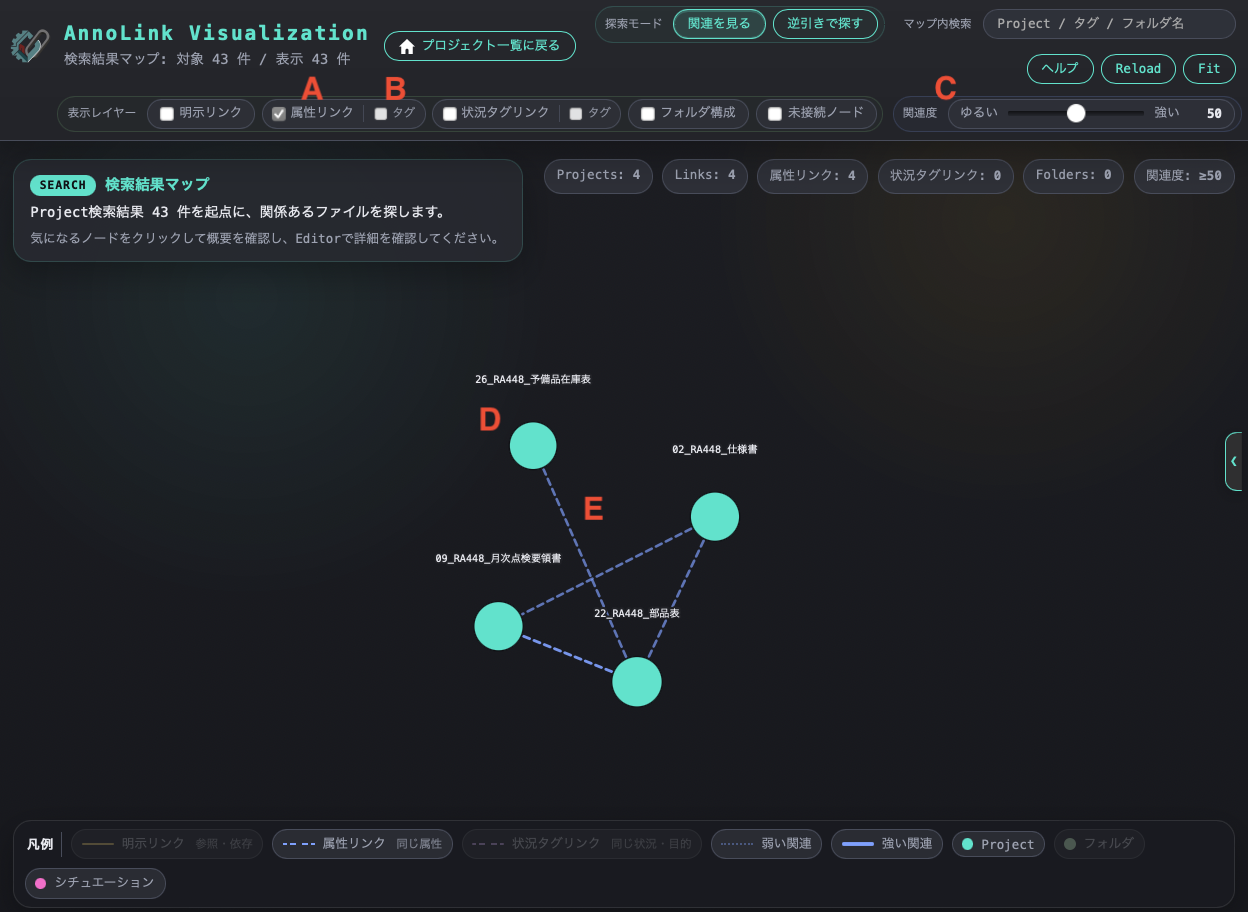Click the home icon in プロジェクト一覧に戻る
Screen dimensions: 1248x912
click(x=407, y=47)
